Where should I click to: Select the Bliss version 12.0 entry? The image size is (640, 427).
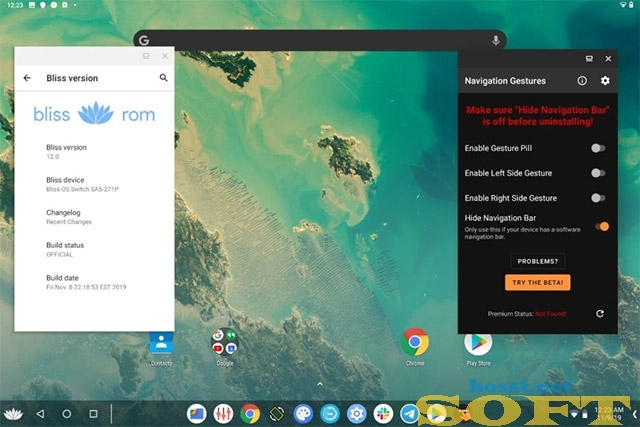click(94, 151)
